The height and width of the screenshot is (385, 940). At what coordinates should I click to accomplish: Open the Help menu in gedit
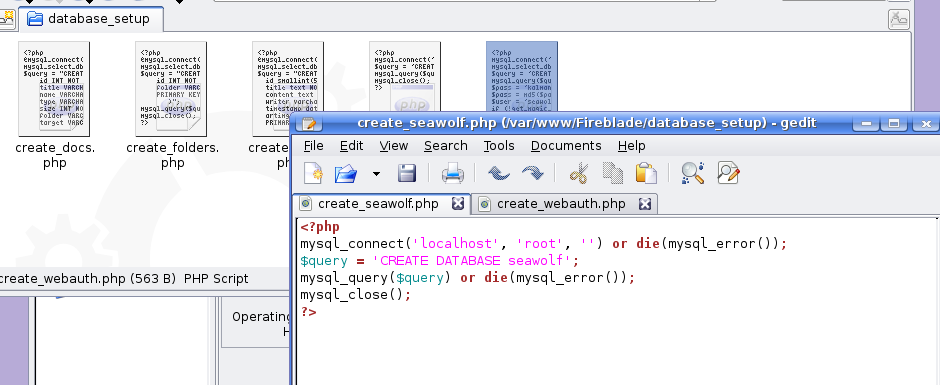click(x=631, y=146)
